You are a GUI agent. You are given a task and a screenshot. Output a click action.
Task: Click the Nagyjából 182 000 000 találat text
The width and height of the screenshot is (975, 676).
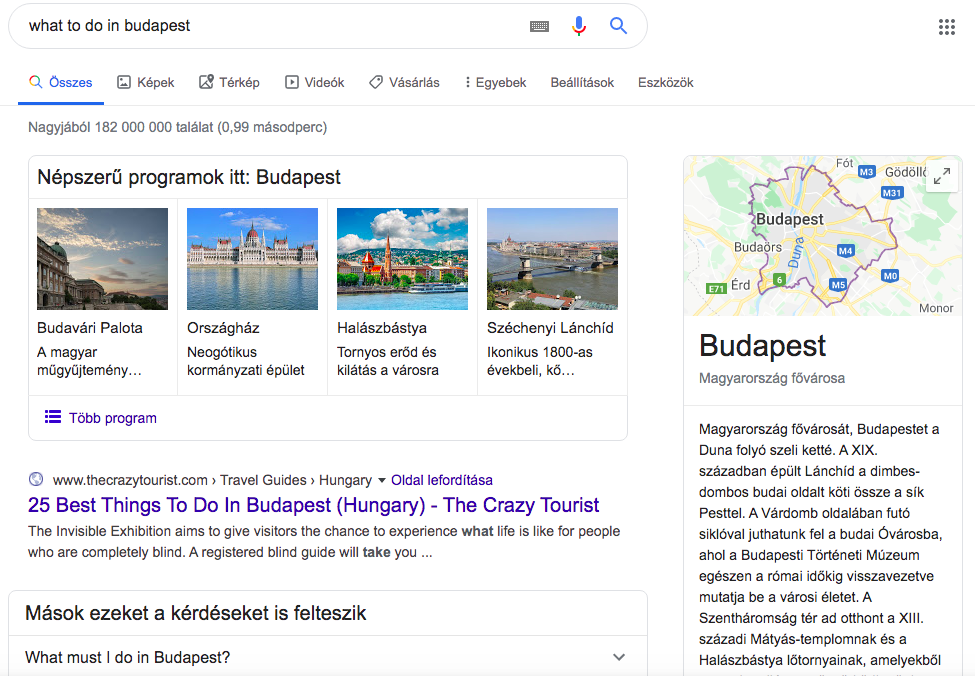point(177,127)
